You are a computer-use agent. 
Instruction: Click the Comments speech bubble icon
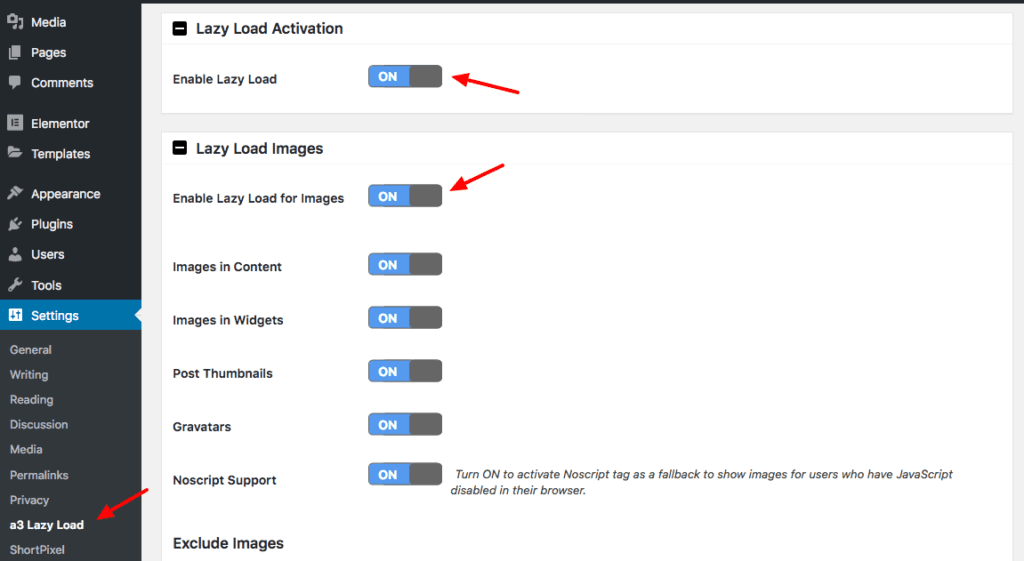[15, 82]
